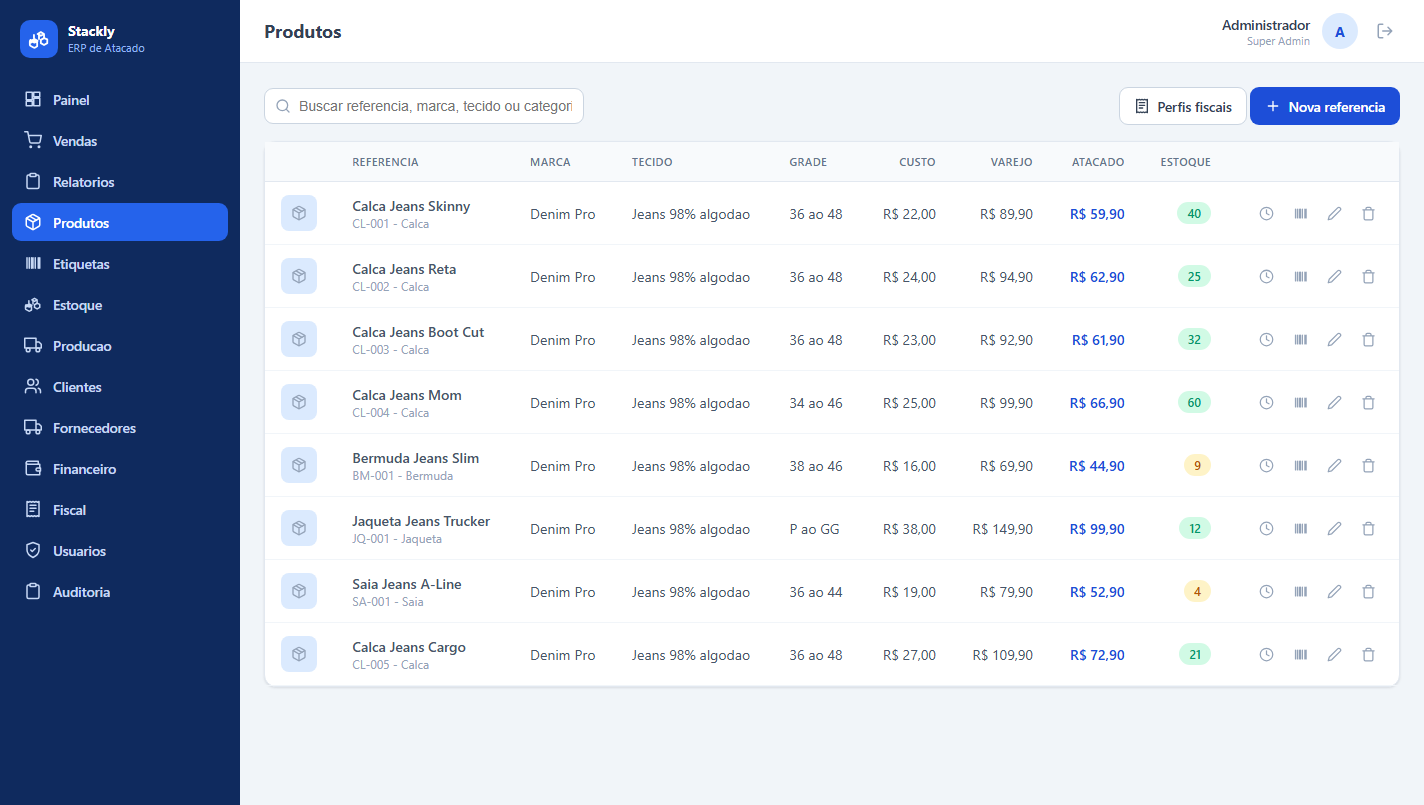Click the REFERENCIA column header

[385, 162]
